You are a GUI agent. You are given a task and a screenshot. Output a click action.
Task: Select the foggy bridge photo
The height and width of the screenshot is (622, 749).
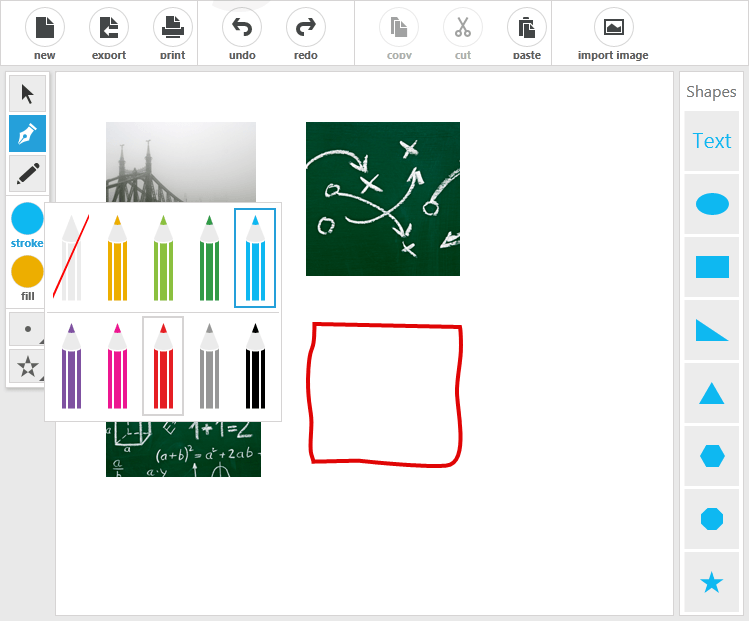pos(181,161)
